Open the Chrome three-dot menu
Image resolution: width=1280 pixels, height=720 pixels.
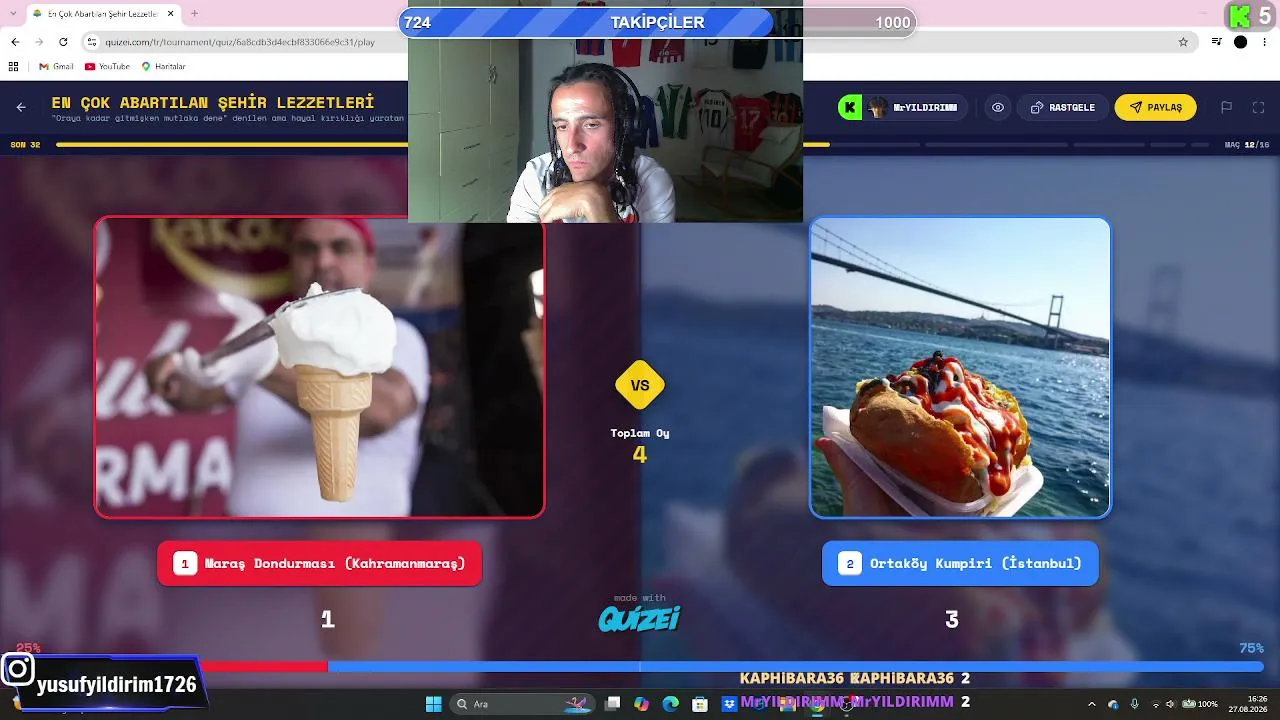[x=1265, y=42]
